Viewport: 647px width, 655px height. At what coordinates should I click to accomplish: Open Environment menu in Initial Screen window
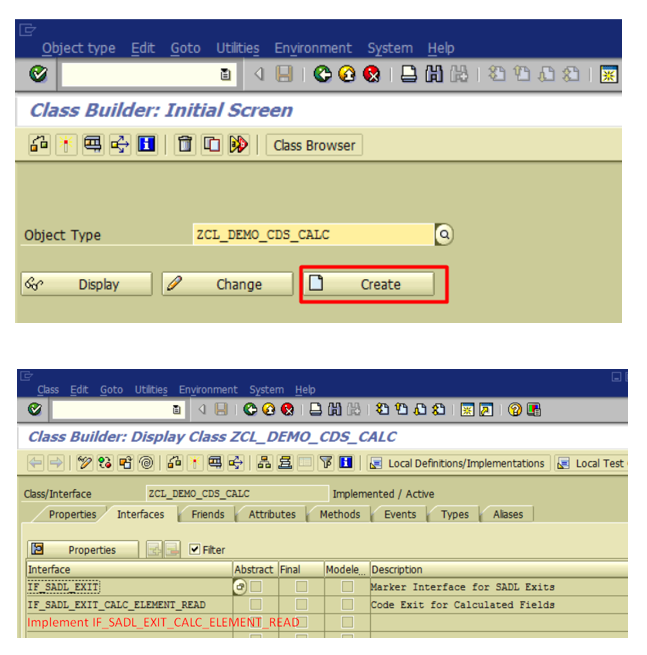tap(313, 48)
